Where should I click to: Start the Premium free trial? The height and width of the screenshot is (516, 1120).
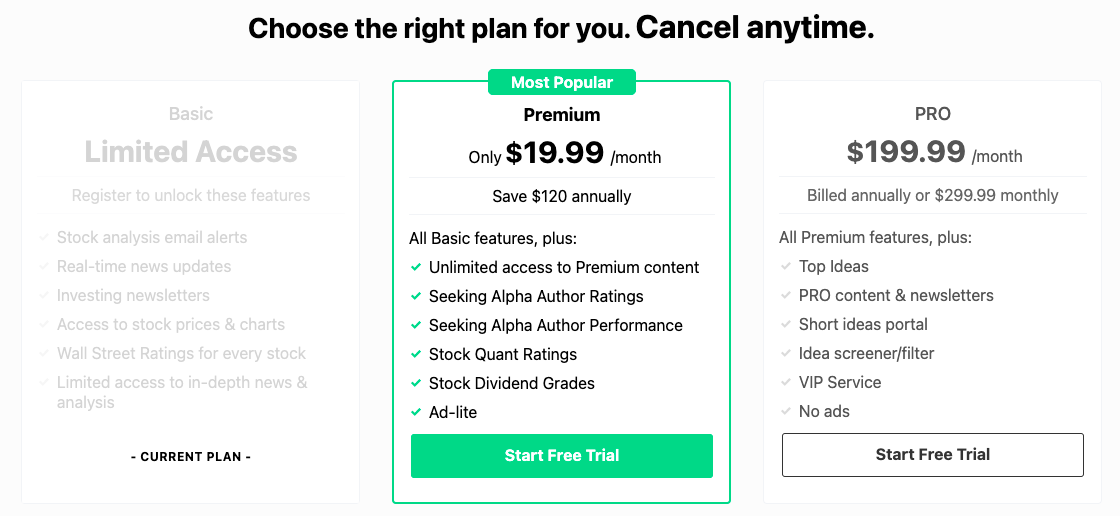[562, 456]
